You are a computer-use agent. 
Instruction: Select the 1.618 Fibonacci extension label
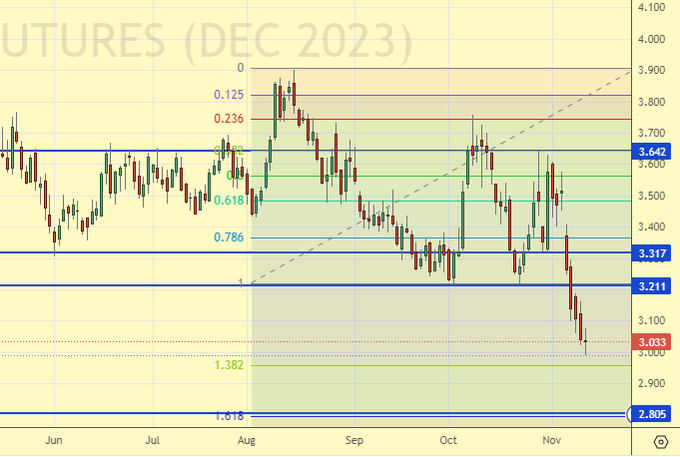tap(230, 415)
